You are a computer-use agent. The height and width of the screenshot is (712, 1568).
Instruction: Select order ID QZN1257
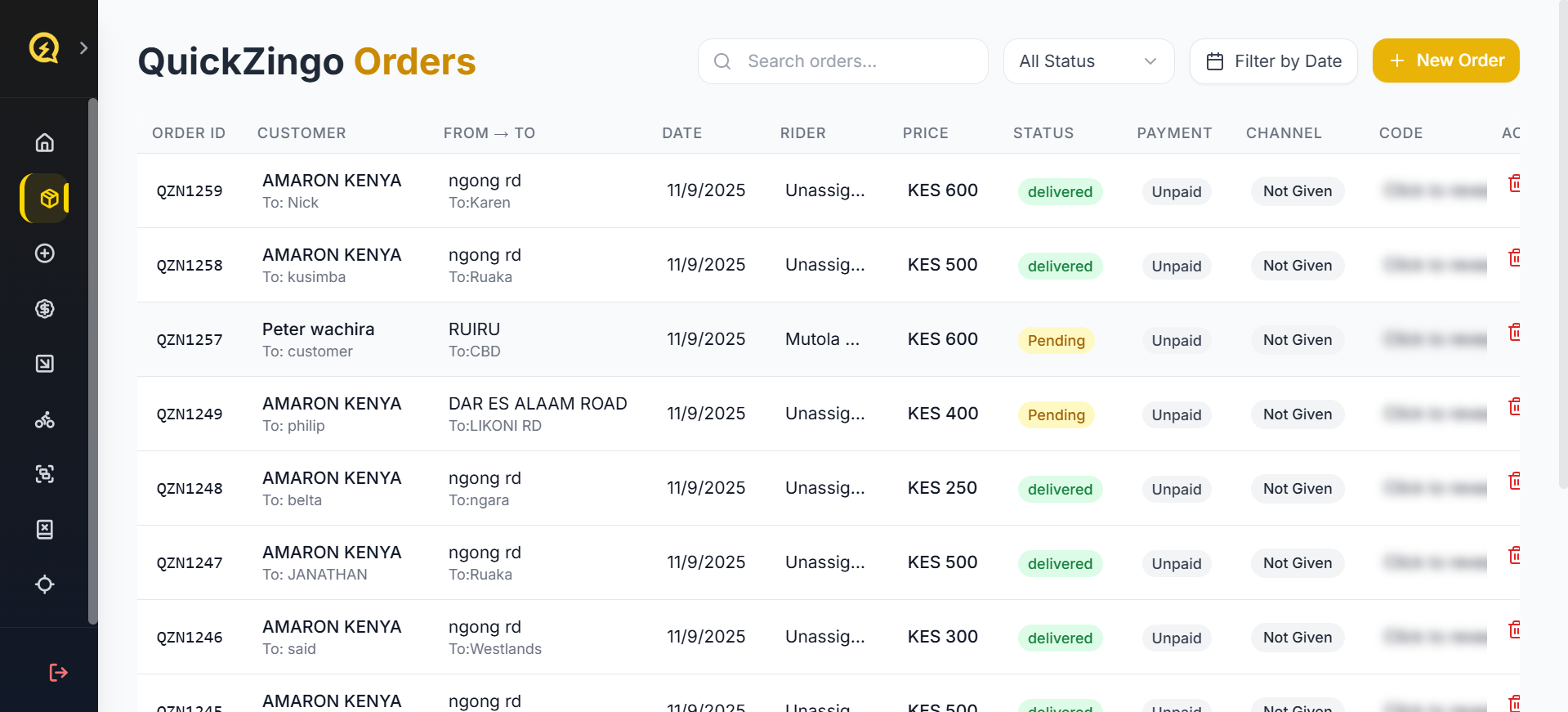pos(190,340)
